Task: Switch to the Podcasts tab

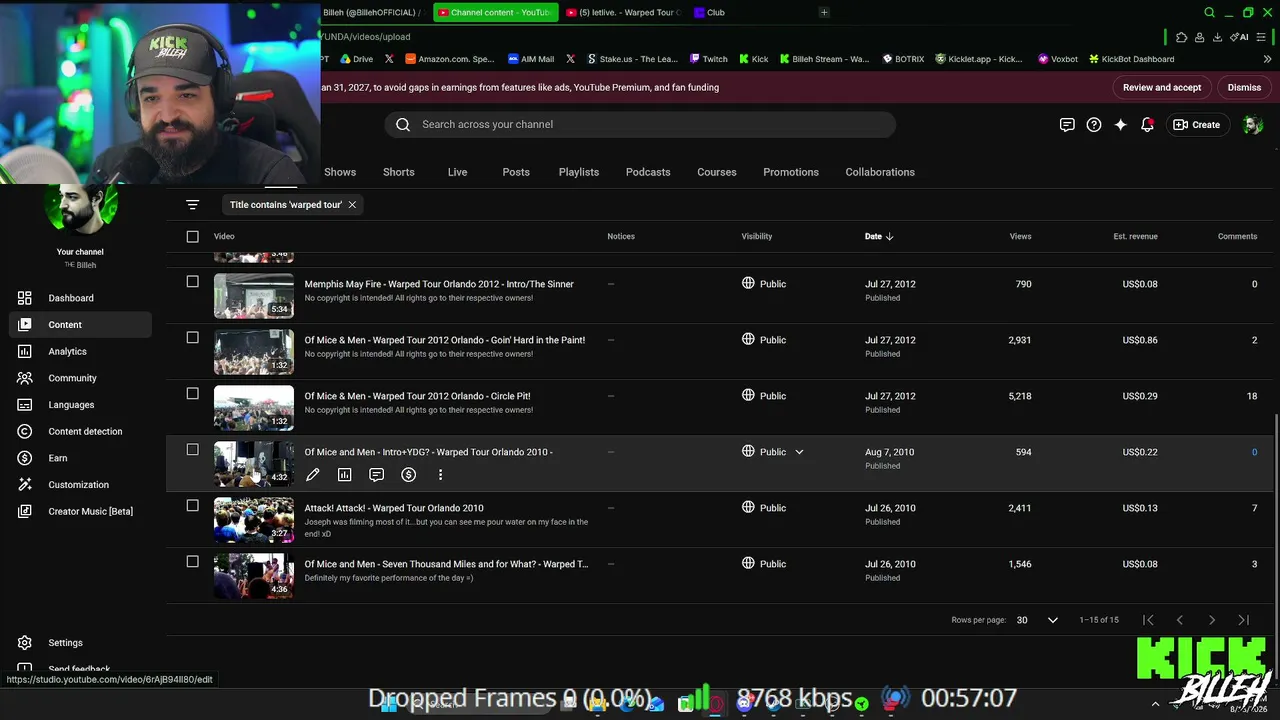Action: tap(648, 172)
